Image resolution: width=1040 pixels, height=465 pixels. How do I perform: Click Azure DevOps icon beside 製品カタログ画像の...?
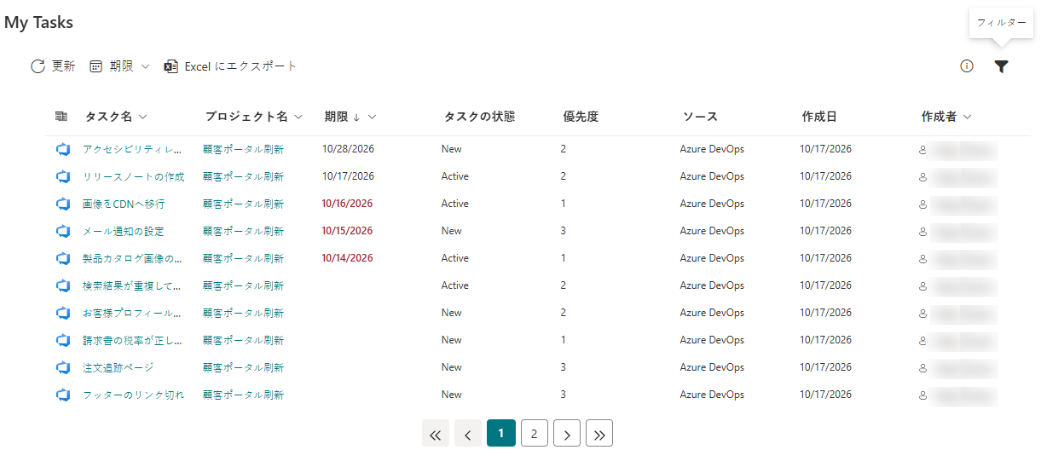62,258
